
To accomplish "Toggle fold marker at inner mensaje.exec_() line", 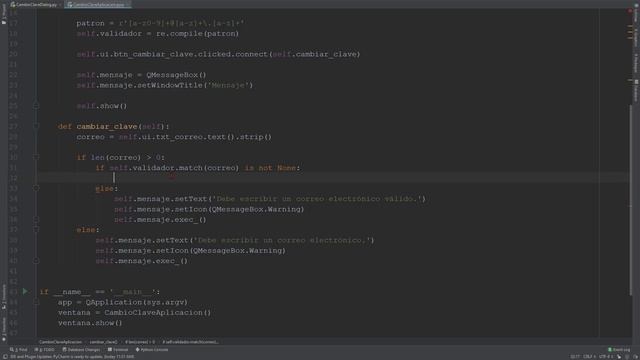I will [36, 220].
